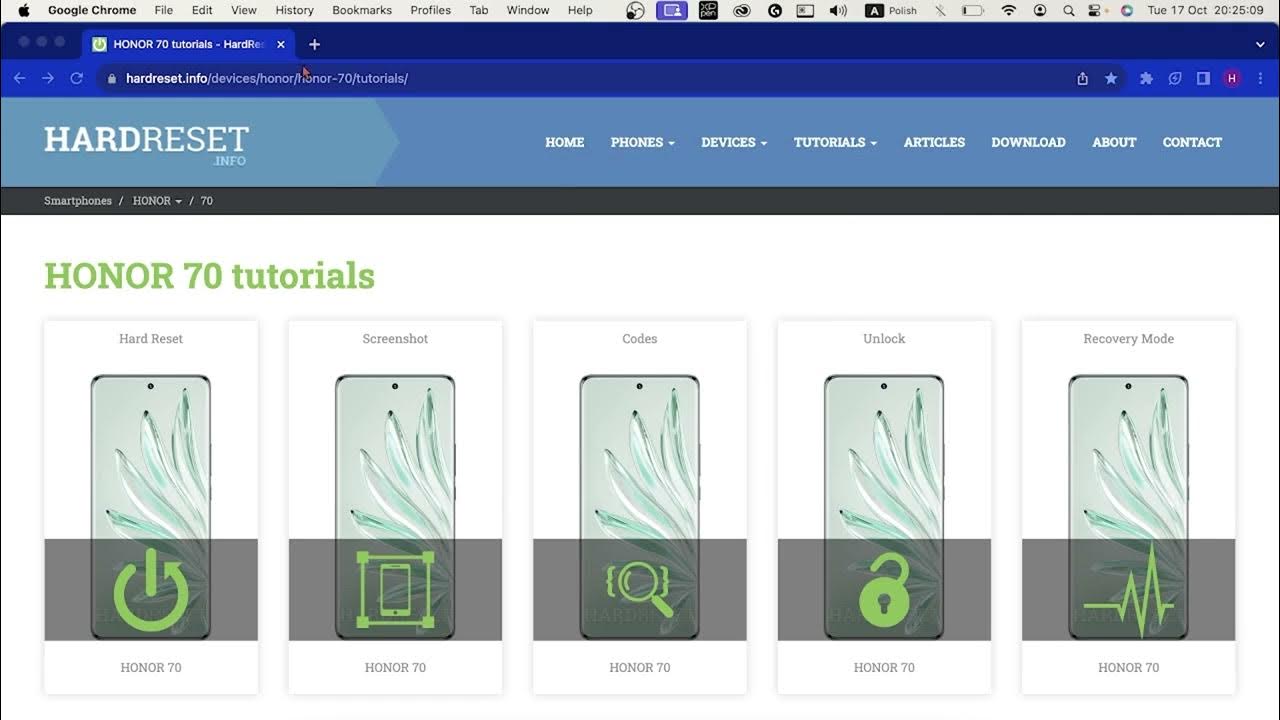
Task: Click the HONOR 70 tutorials heading
Action: 209,276
